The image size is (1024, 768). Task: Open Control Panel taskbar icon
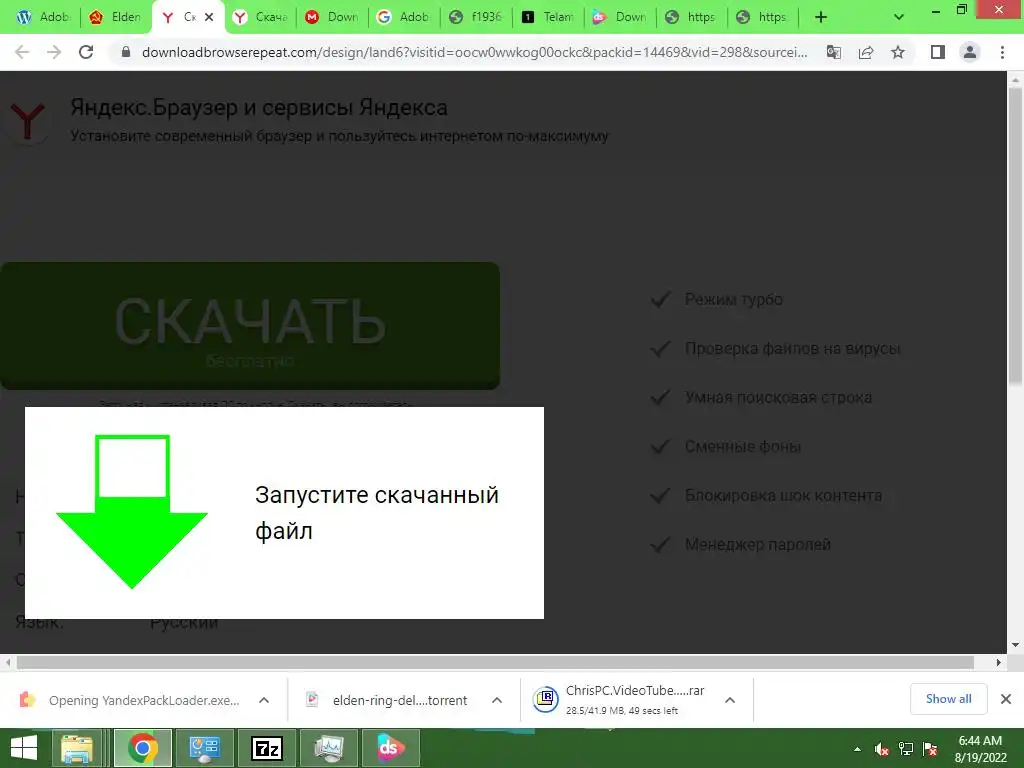204,748
